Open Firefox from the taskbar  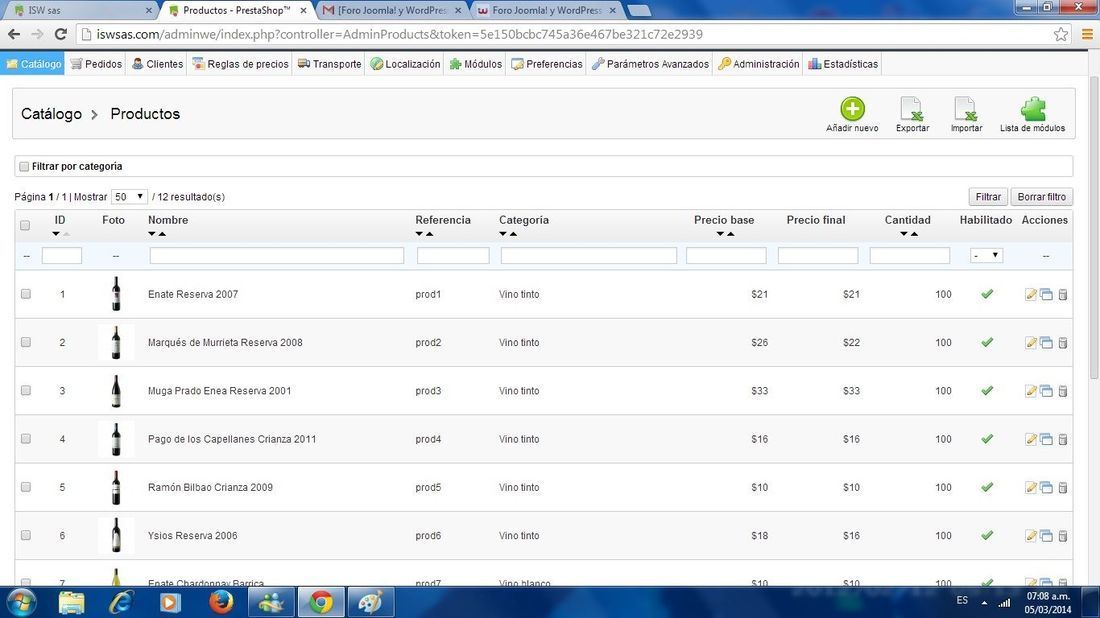[221, 602]
